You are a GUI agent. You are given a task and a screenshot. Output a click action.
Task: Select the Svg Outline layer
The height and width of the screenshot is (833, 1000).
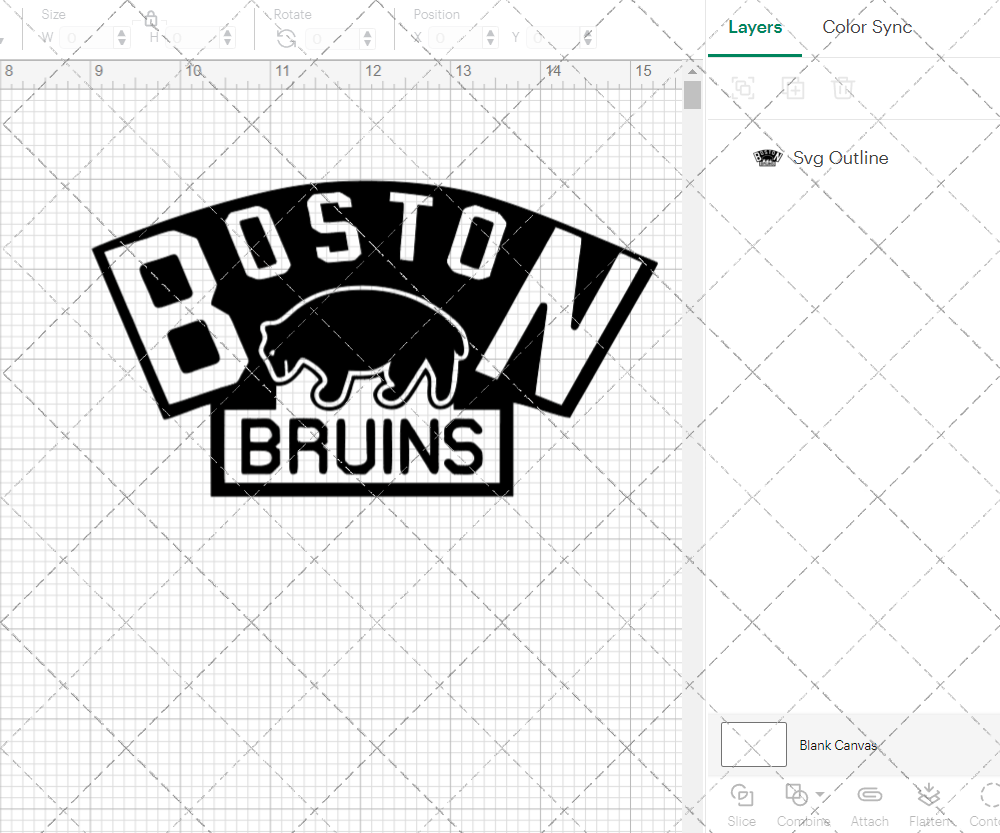(x=853, y=158)
